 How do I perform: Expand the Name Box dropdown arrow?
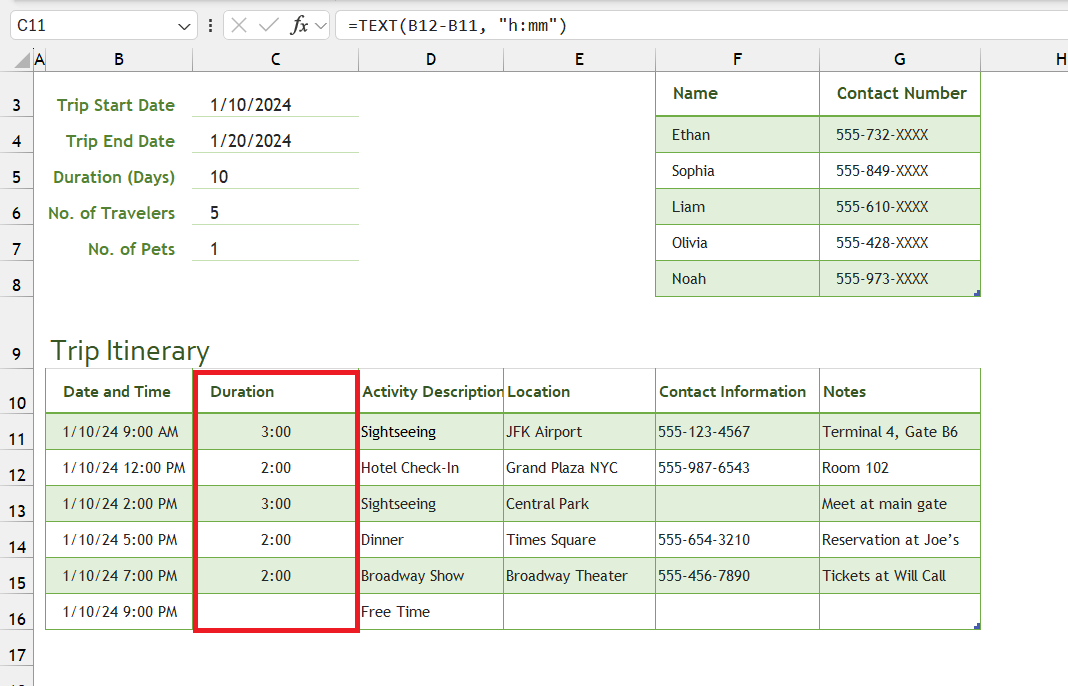pyautogui.click(x=184, y=27)
